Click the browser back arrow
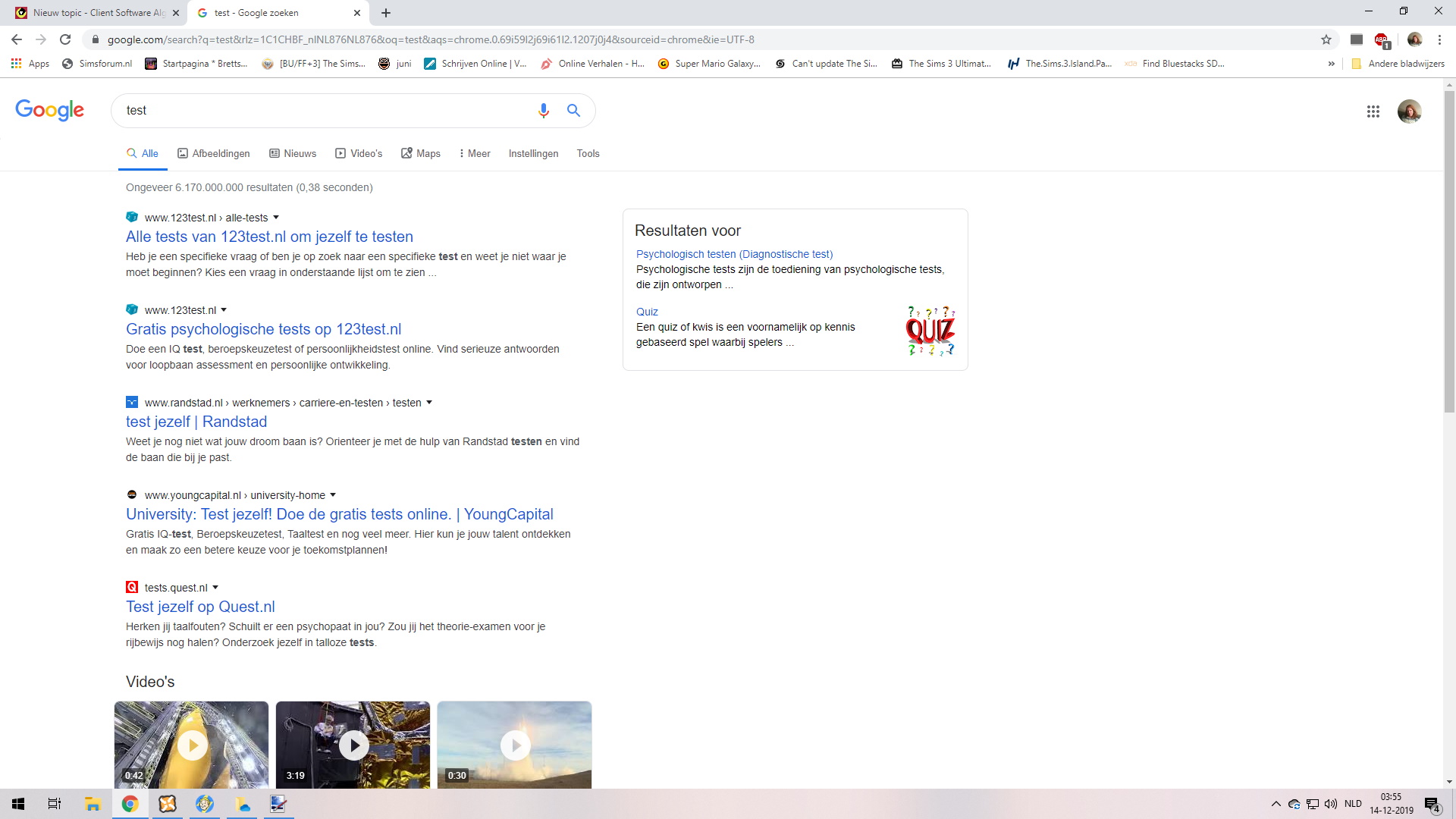The width and height of the screenshot is (1456, 819). click(x=17, y=39)
